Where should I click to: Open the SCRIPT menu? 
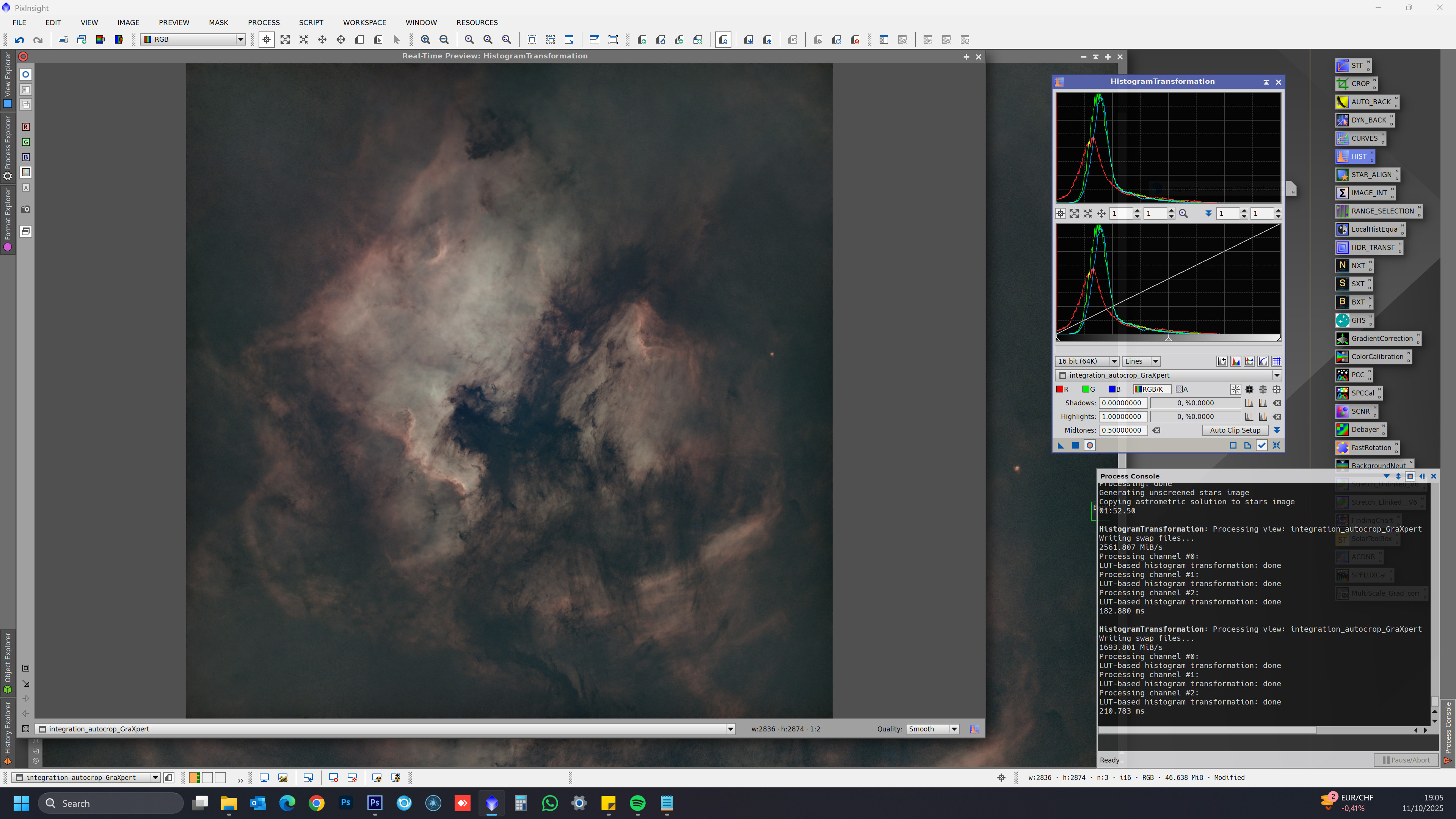[311, 23]
